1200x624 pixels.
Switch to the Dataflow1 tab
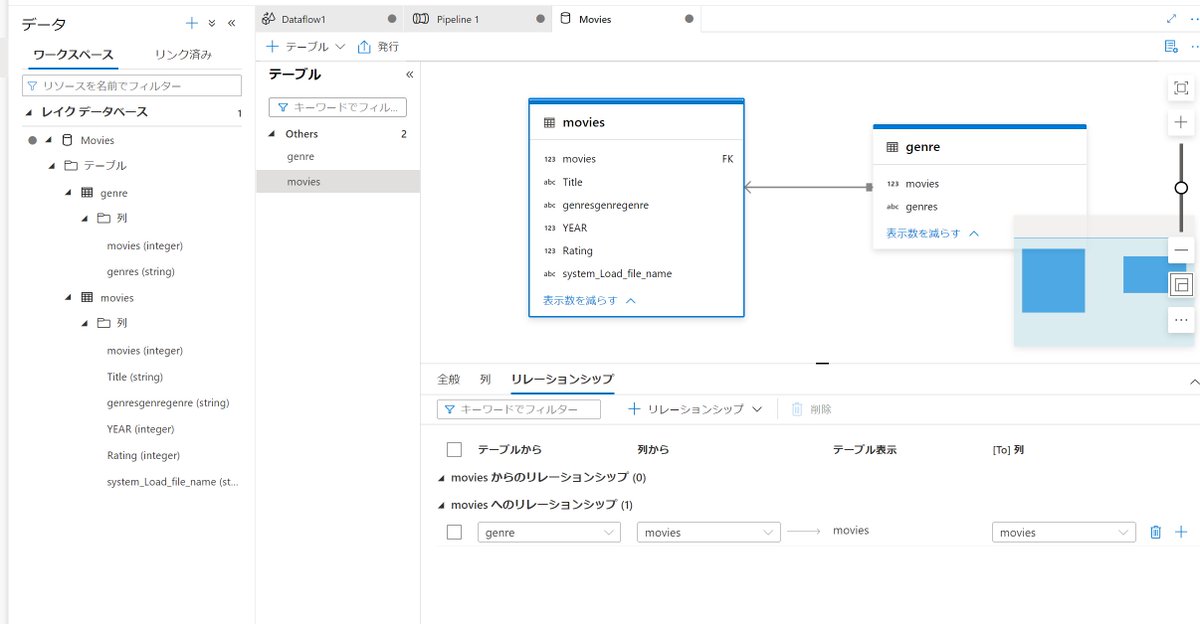tap(330, 19)
